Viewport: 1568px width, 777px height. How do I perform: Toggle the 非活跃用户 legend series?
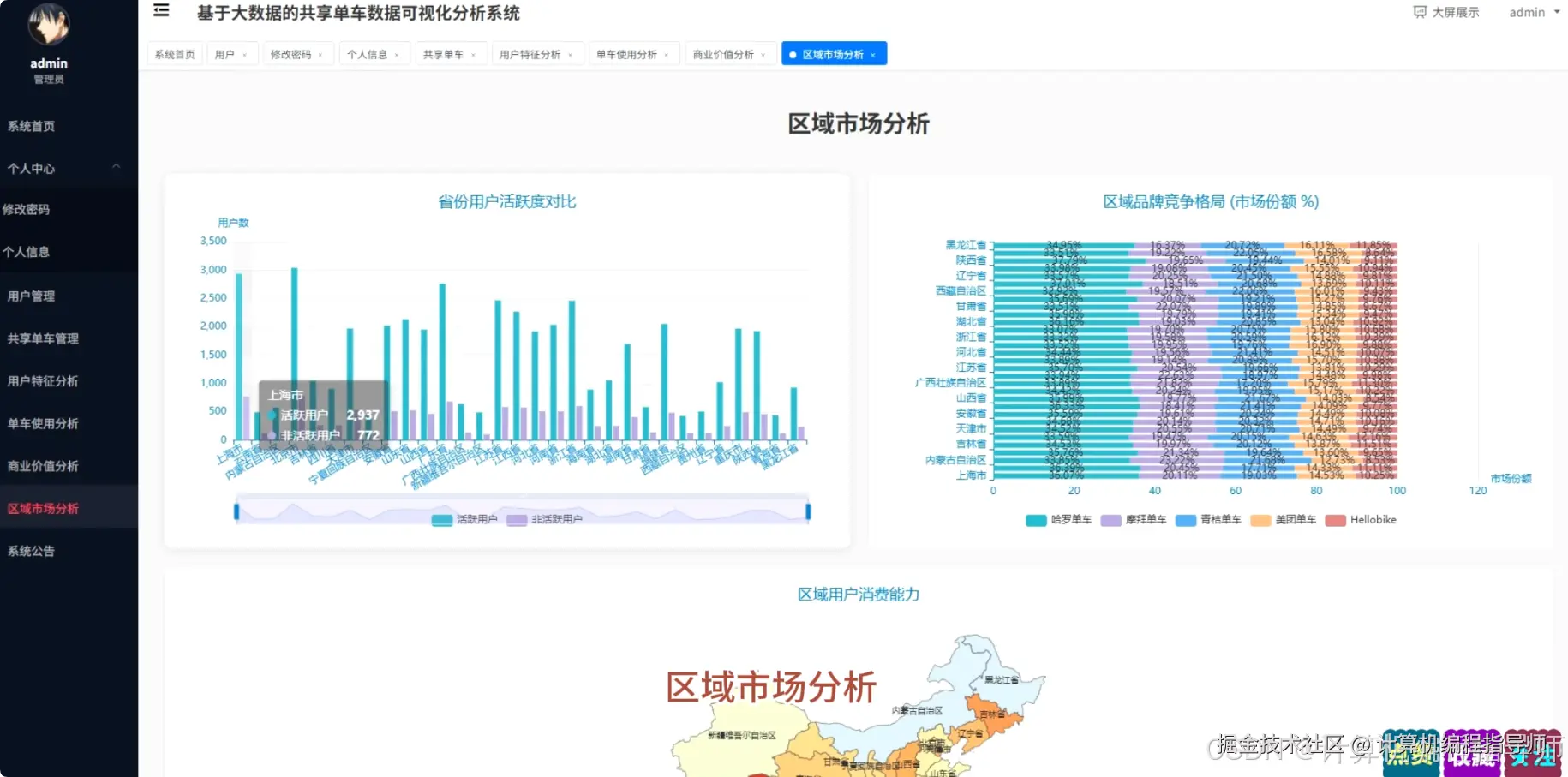544,519
